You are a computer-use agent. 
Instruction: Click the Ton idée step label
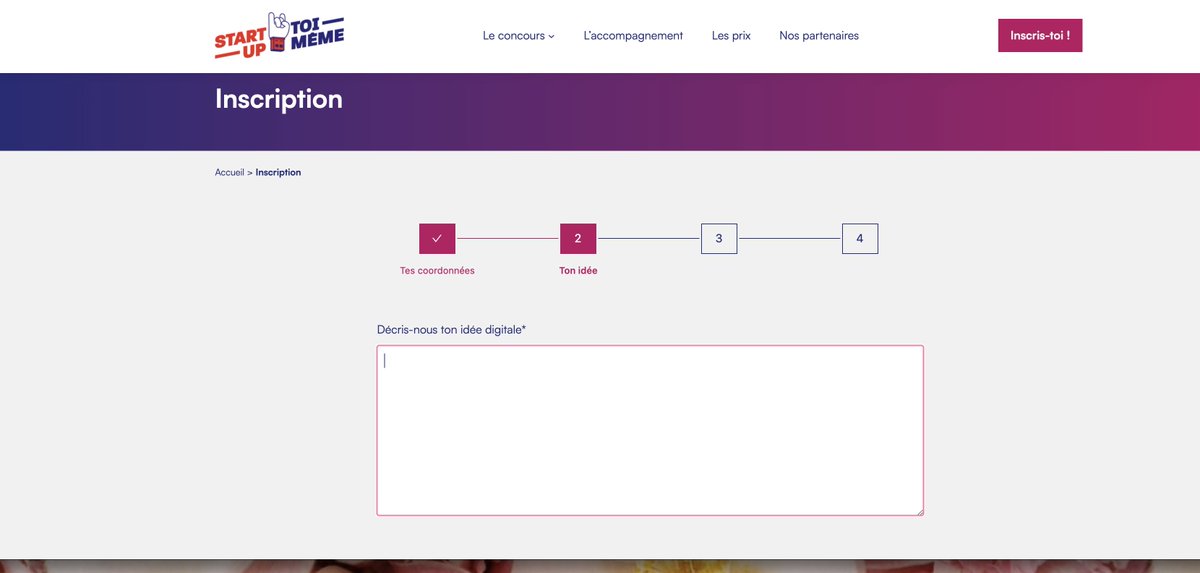[x=578, y=271]
